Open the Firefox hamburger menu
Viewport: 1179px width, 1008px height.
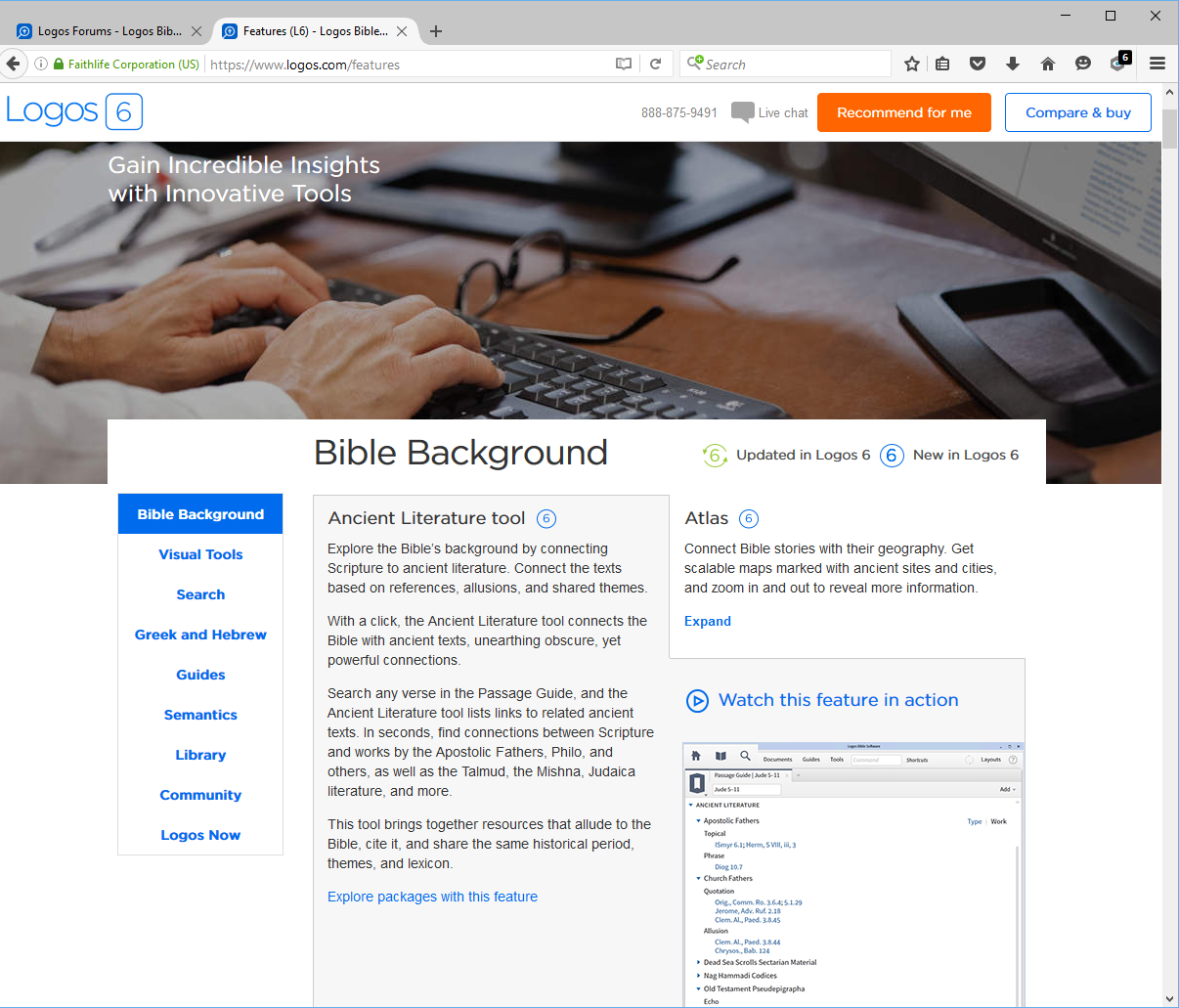click(x=1157, y=65)
